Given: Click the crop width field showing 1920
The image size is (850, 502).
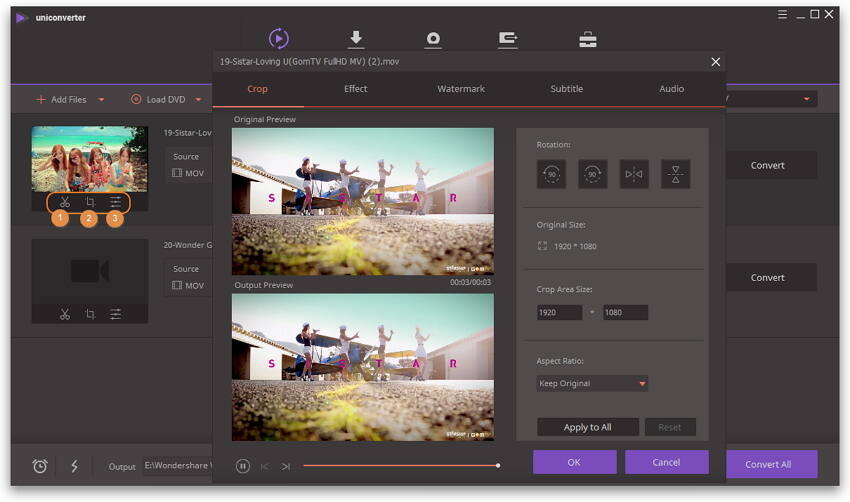Looking at the screenshot, I should tap(559, 312).
